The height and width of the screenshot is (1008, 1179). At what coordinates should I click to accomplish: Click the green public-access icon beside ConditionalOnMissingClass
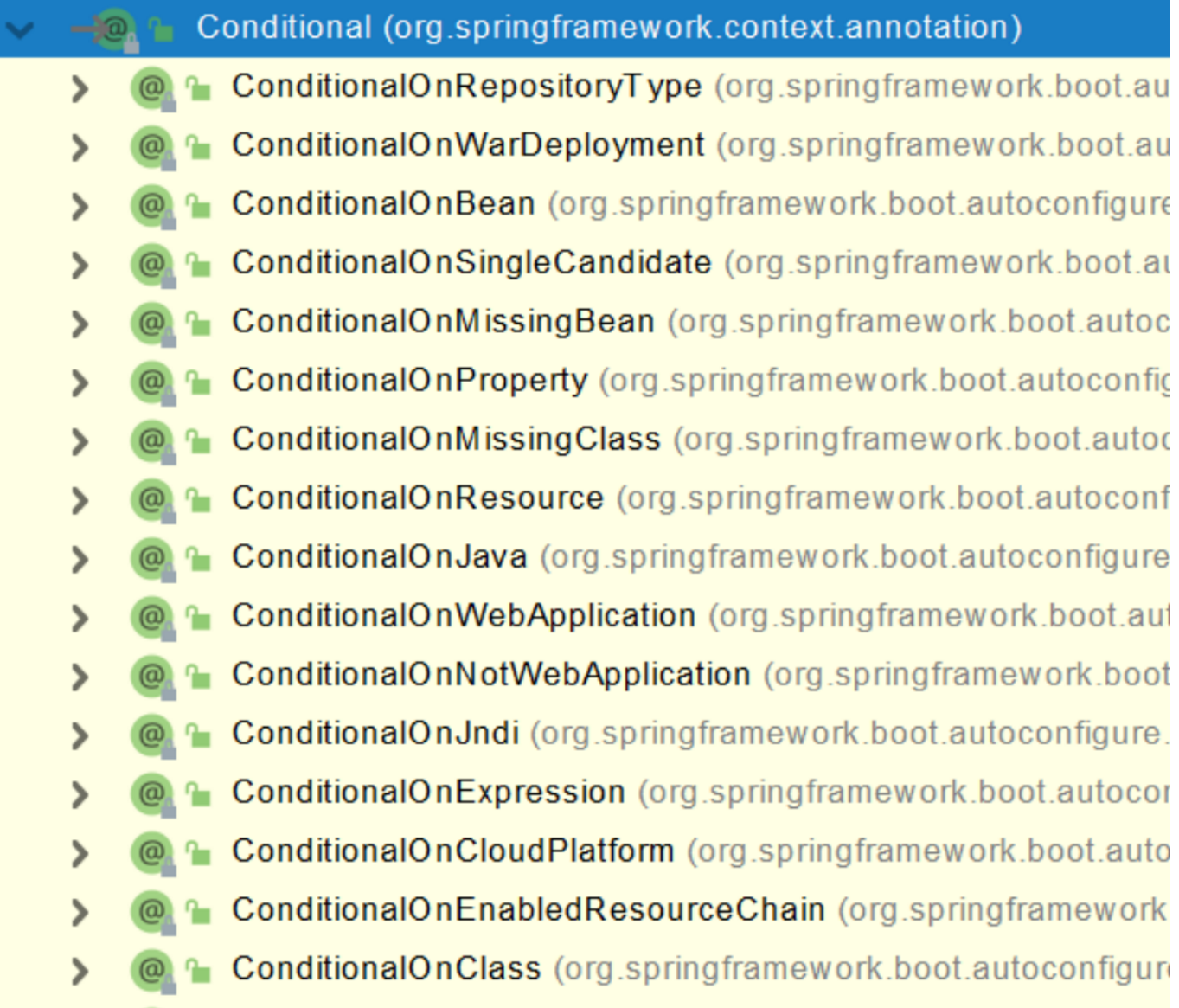pyautogui.click(x=199, y=441)
